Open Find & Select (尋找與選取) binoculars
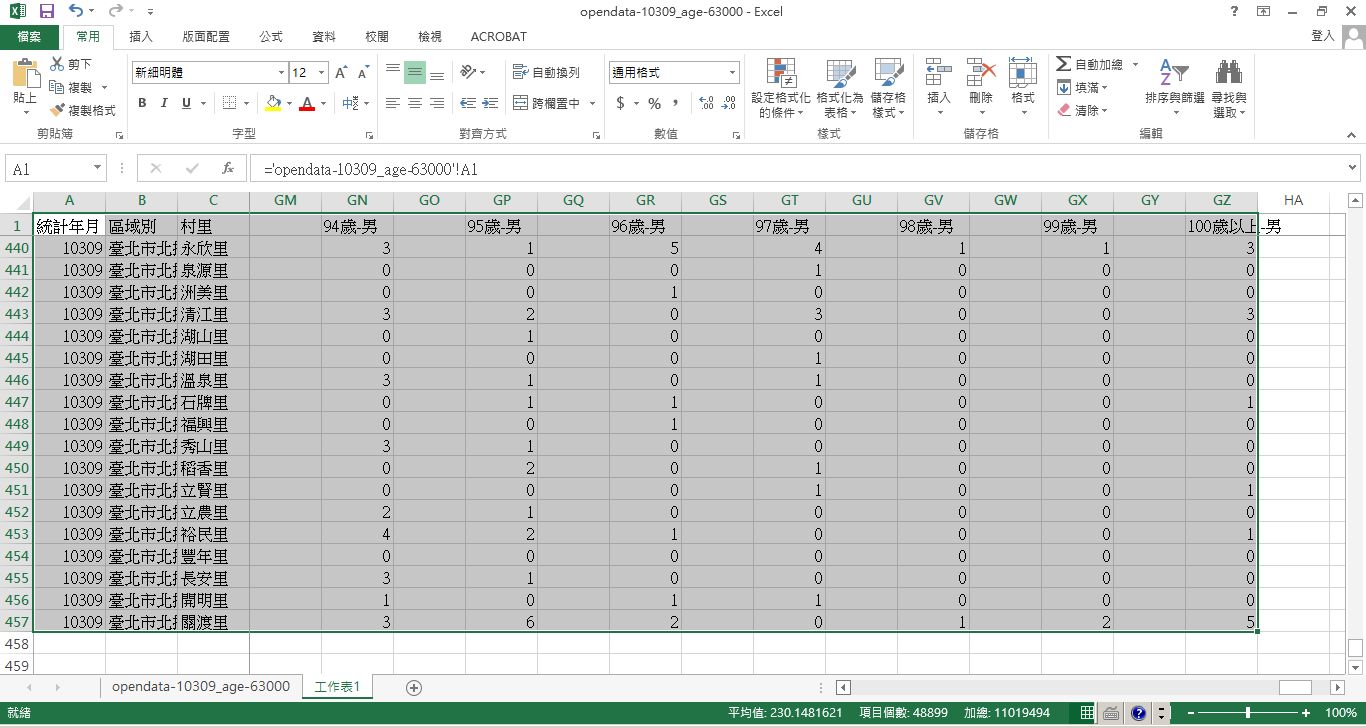1366x728 pixels. [1228, 88]
